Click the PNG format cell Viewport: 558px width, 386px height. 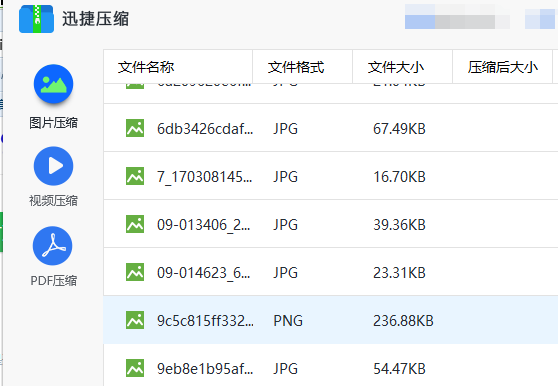click(288, 321)
